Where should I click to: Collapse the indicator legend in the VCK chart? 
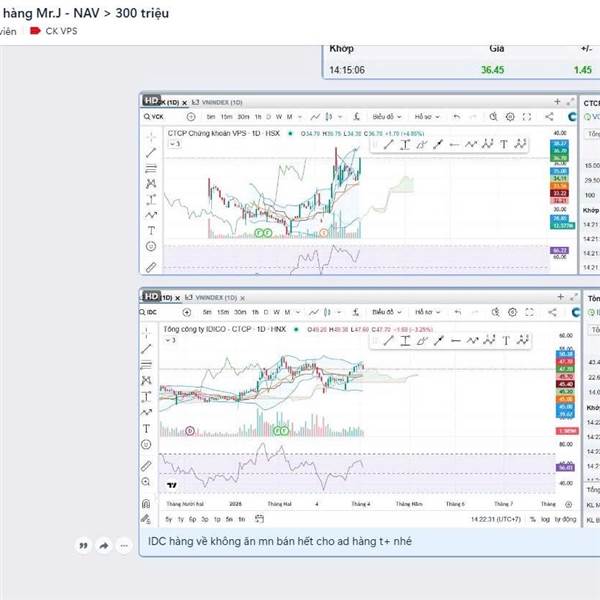click(x=175, y=144)
